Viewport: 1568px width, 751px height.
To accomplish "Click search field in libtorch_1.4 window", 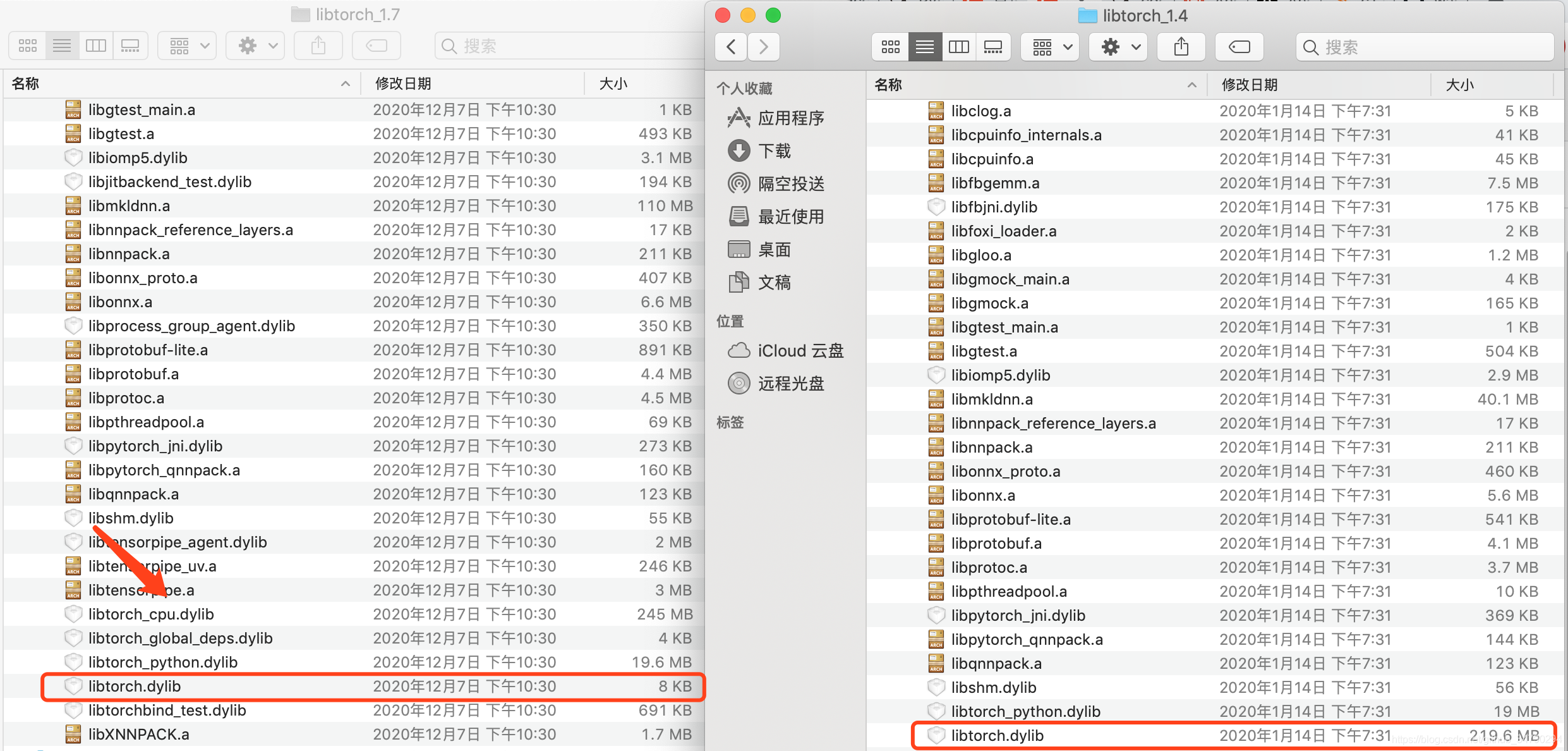I will coord(1425,47).
